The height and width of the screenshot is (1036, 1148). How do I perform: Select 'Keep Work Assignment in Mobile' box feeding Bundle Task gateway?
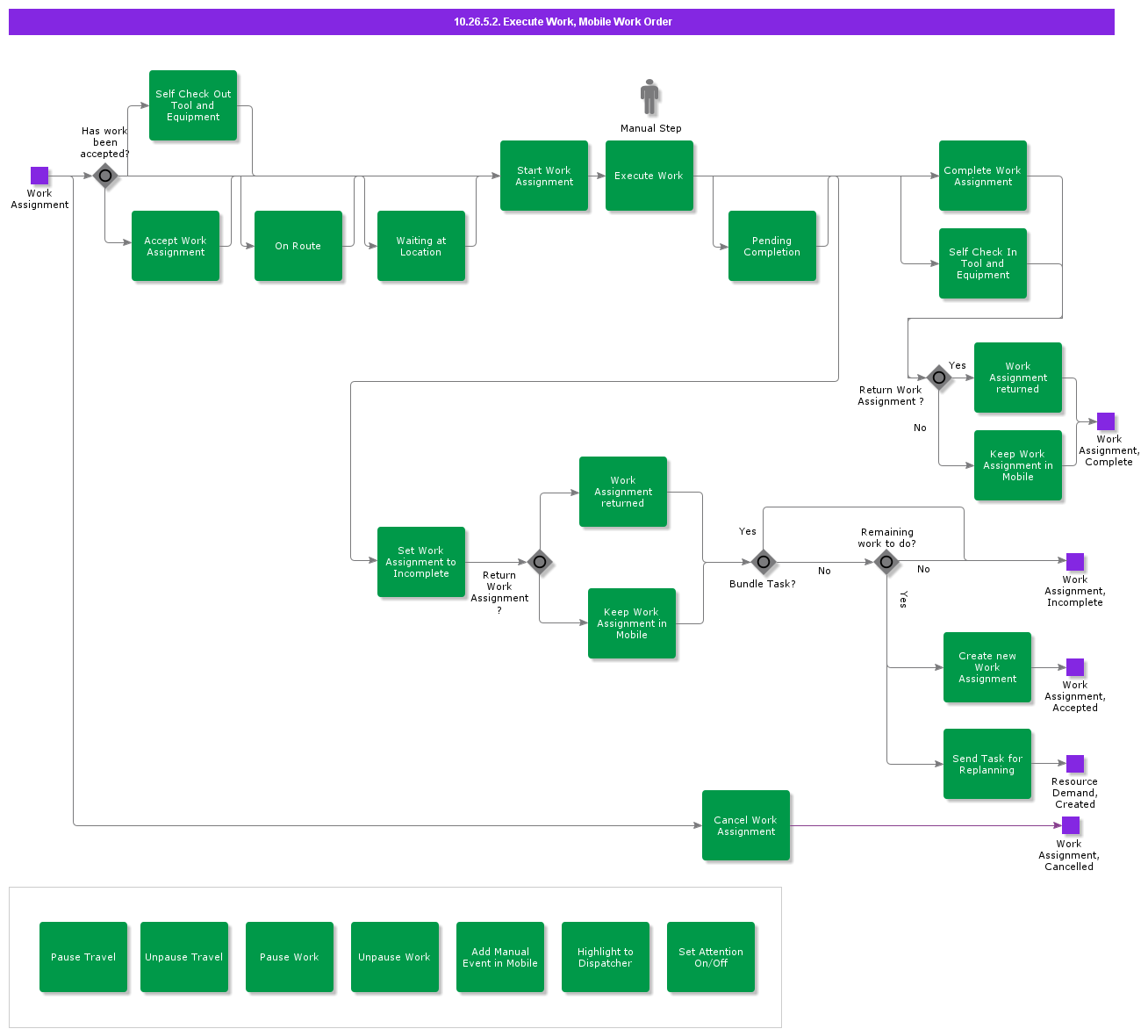[x=632, y=623]
